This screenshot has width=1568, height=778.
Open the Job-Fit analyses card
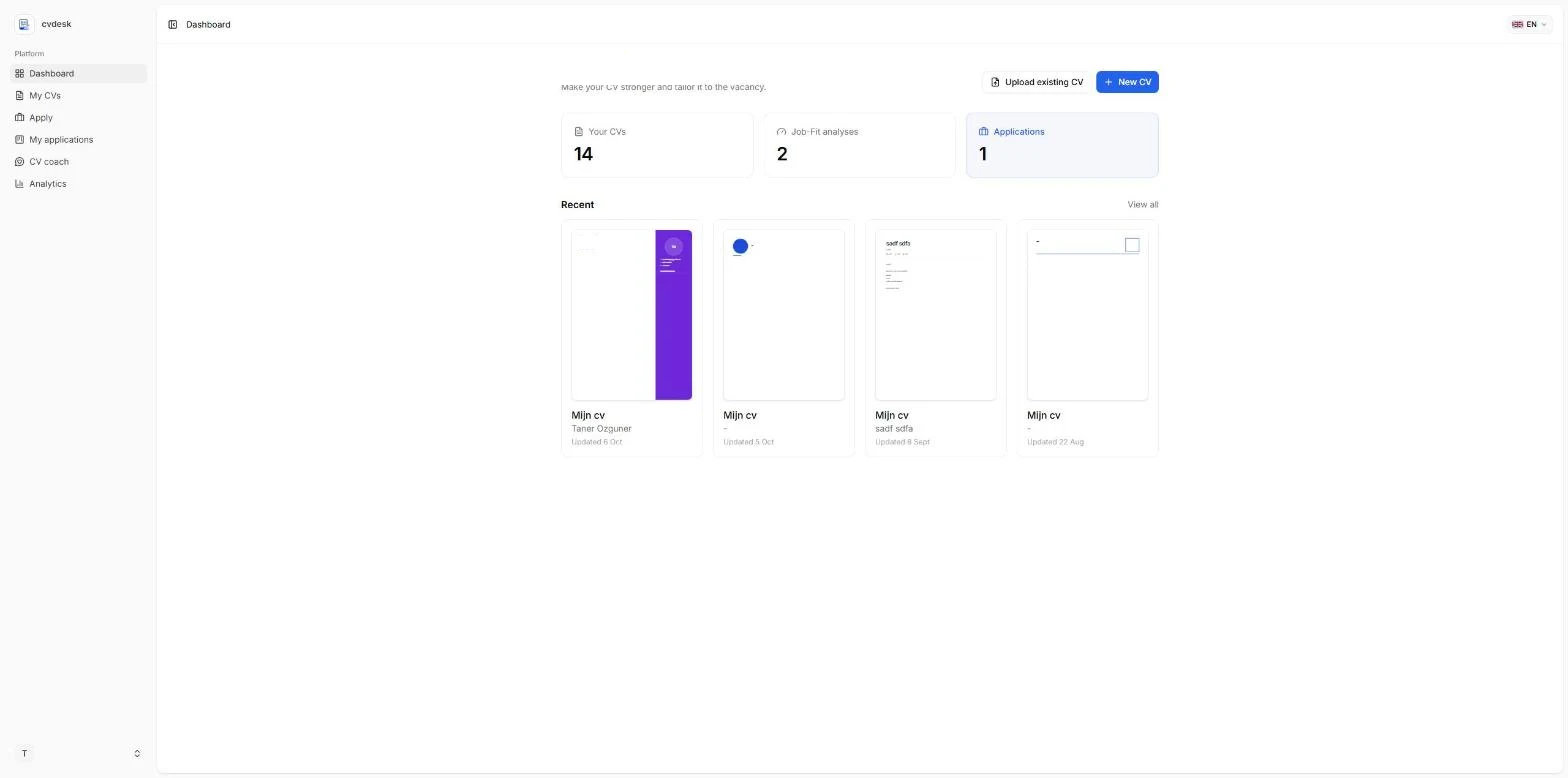pos(859,145)
